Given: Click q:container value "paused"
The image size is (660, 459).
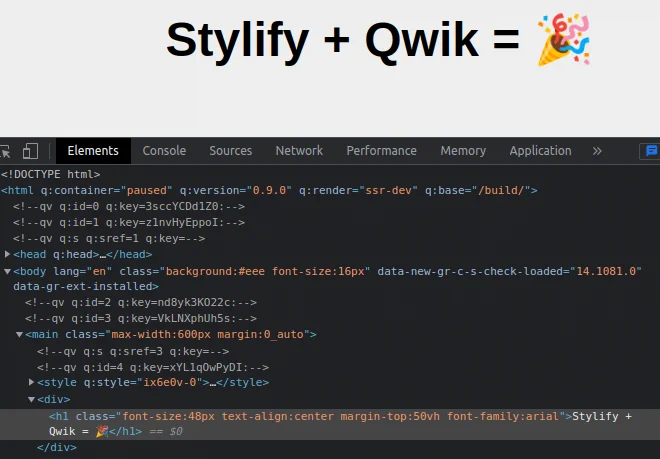Looking at the screenshot, I should pos(147,190).
